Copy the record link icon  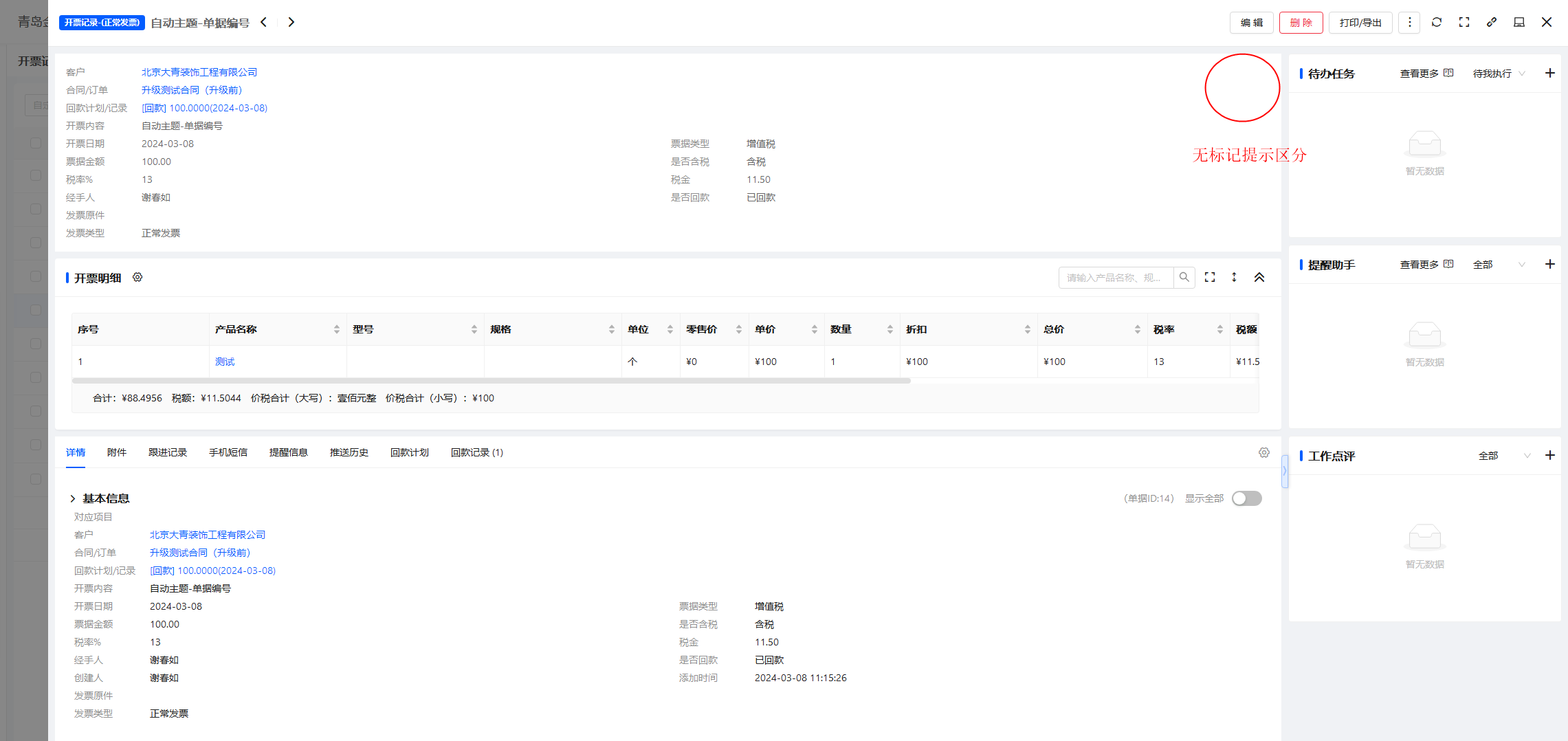[1492, 23]
